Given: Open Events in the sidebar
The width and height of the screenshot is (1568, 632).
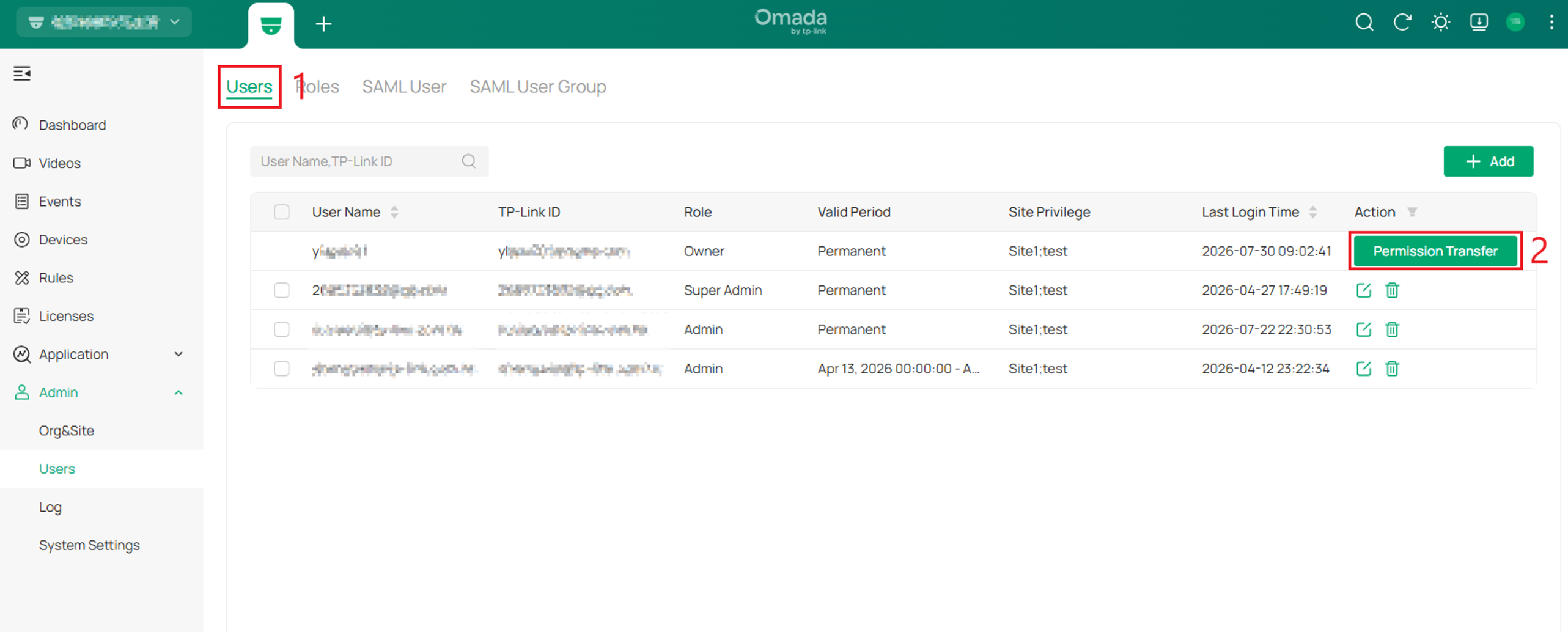Looking at the screenshot, I should (60, 201).
